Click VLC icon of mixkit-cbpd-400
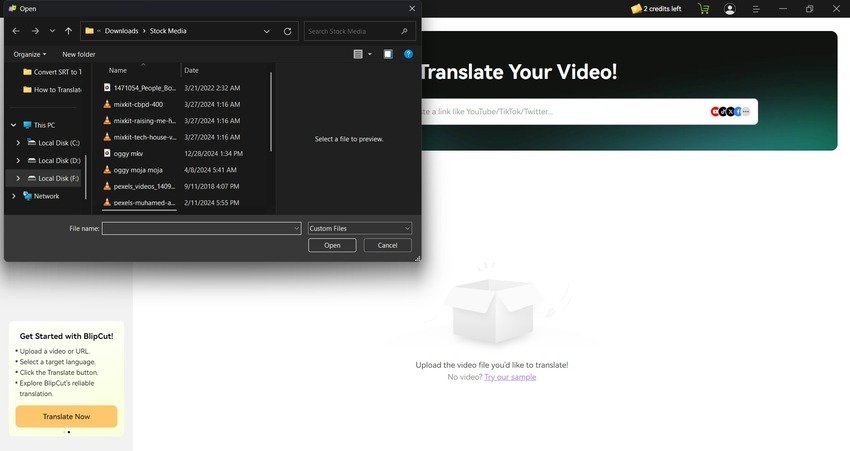The image size is (850, 451). pyautogui.click(x=107, y=104)
